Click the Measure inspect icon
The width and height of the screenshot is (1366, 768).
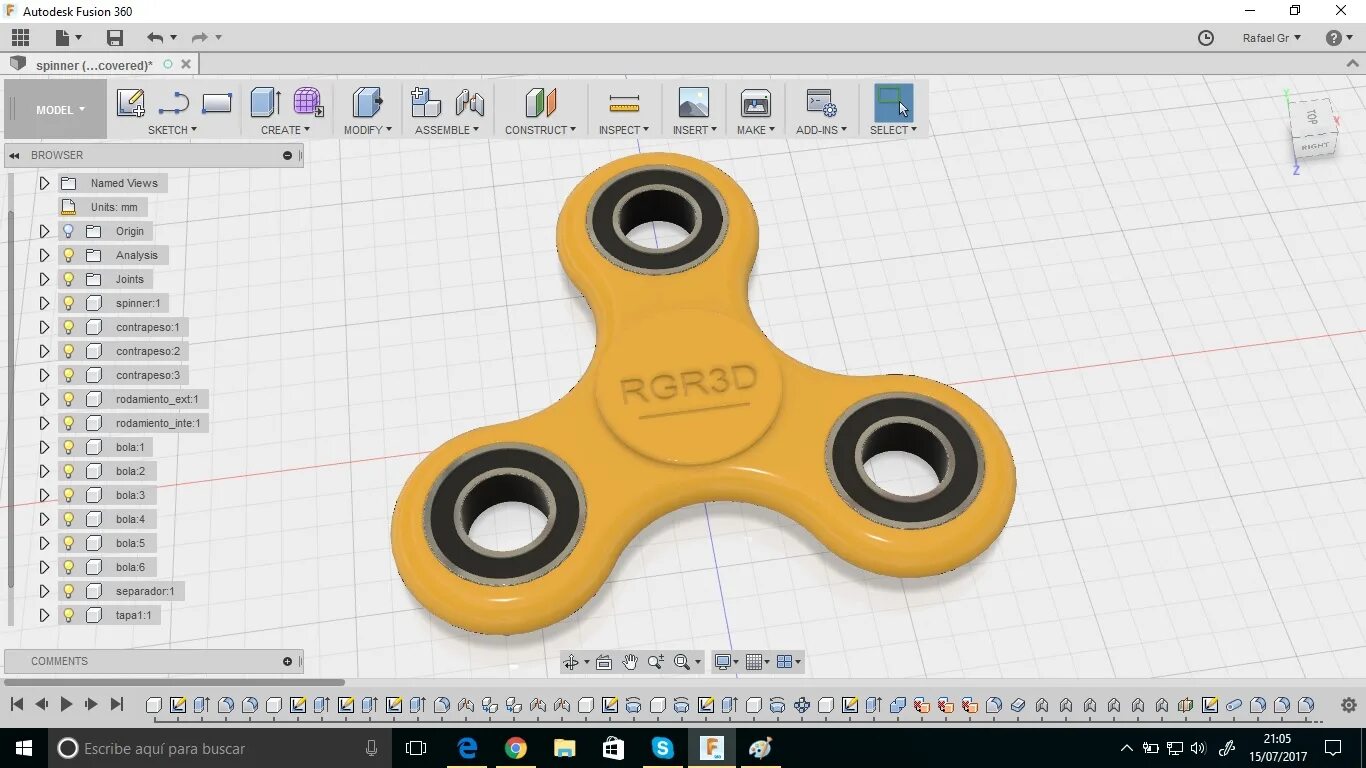point(624,103)
